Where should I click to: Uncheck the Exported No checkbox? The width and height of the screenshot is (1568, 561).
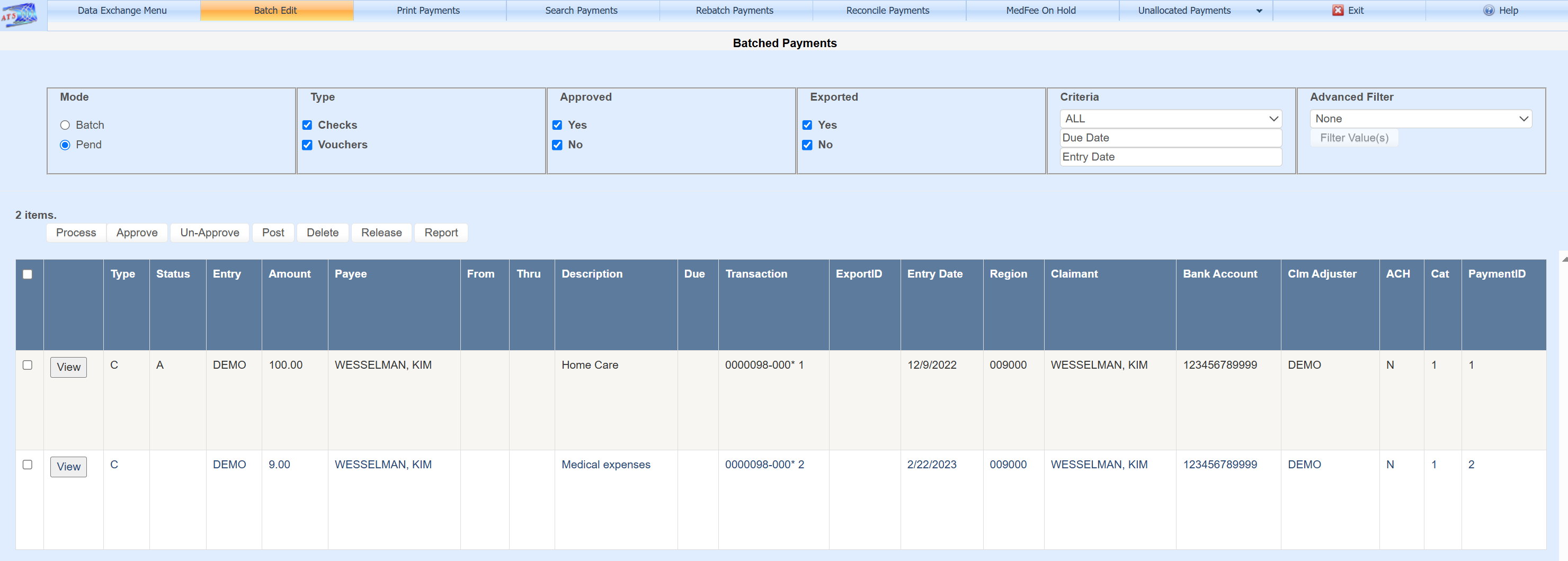[x=807, y=145]
